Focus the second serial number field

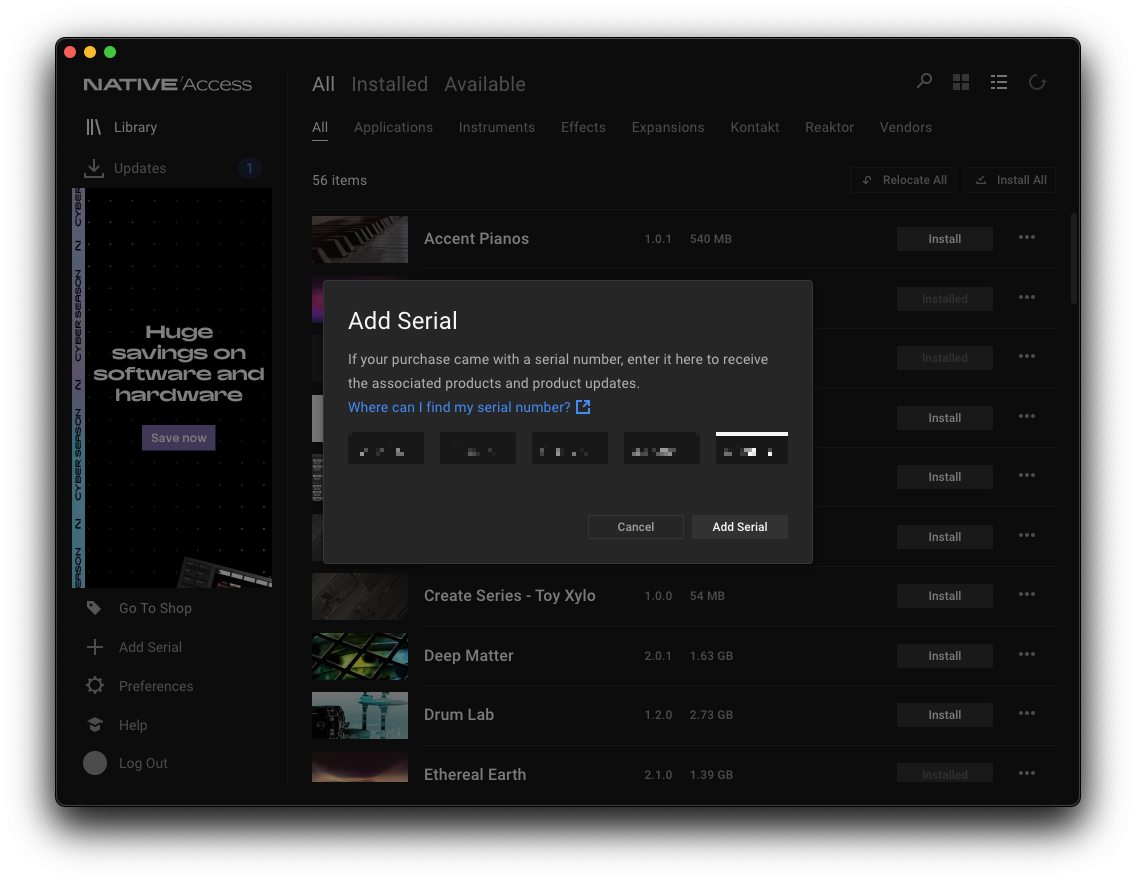tap(477, 448)
